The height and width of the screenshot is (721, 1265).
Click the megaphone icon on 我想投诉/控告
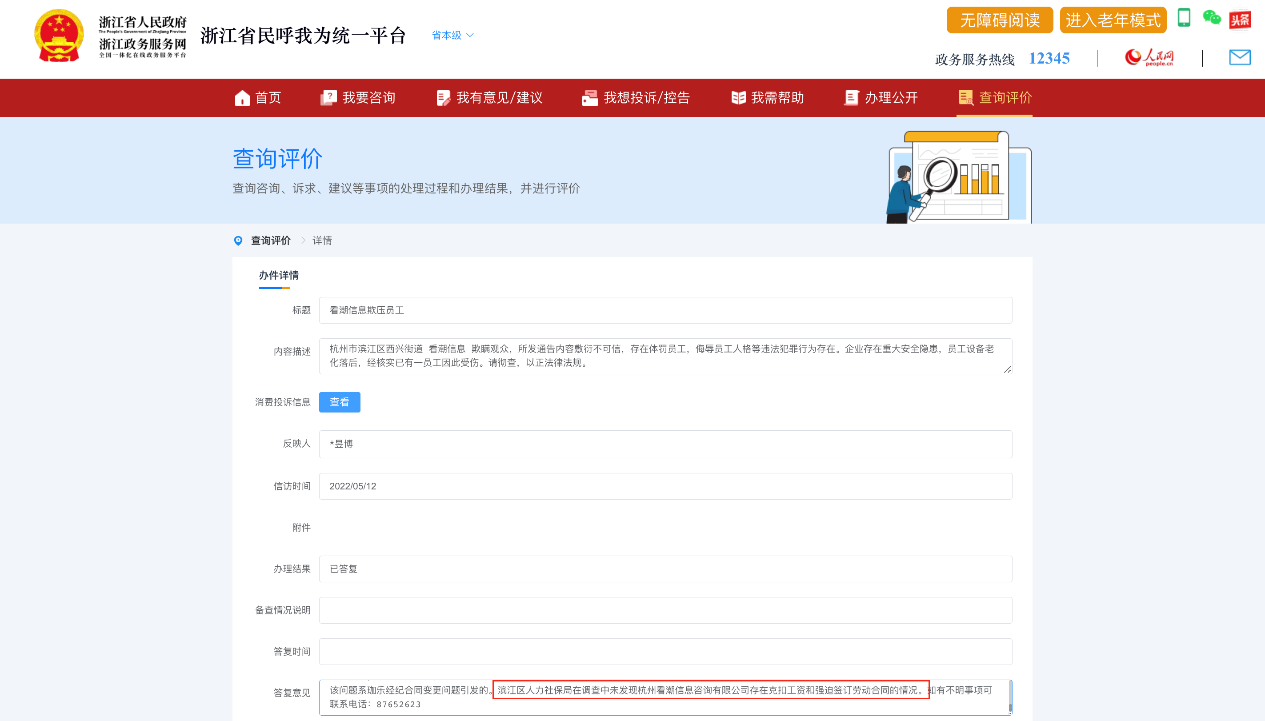589,97
